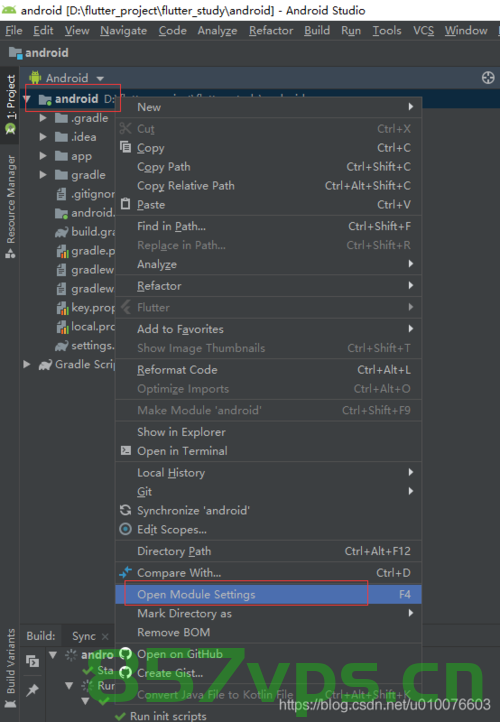Click the Edit Scopes circle icon
This screenshot has width=500, height=722.
[x=125, y=529]
